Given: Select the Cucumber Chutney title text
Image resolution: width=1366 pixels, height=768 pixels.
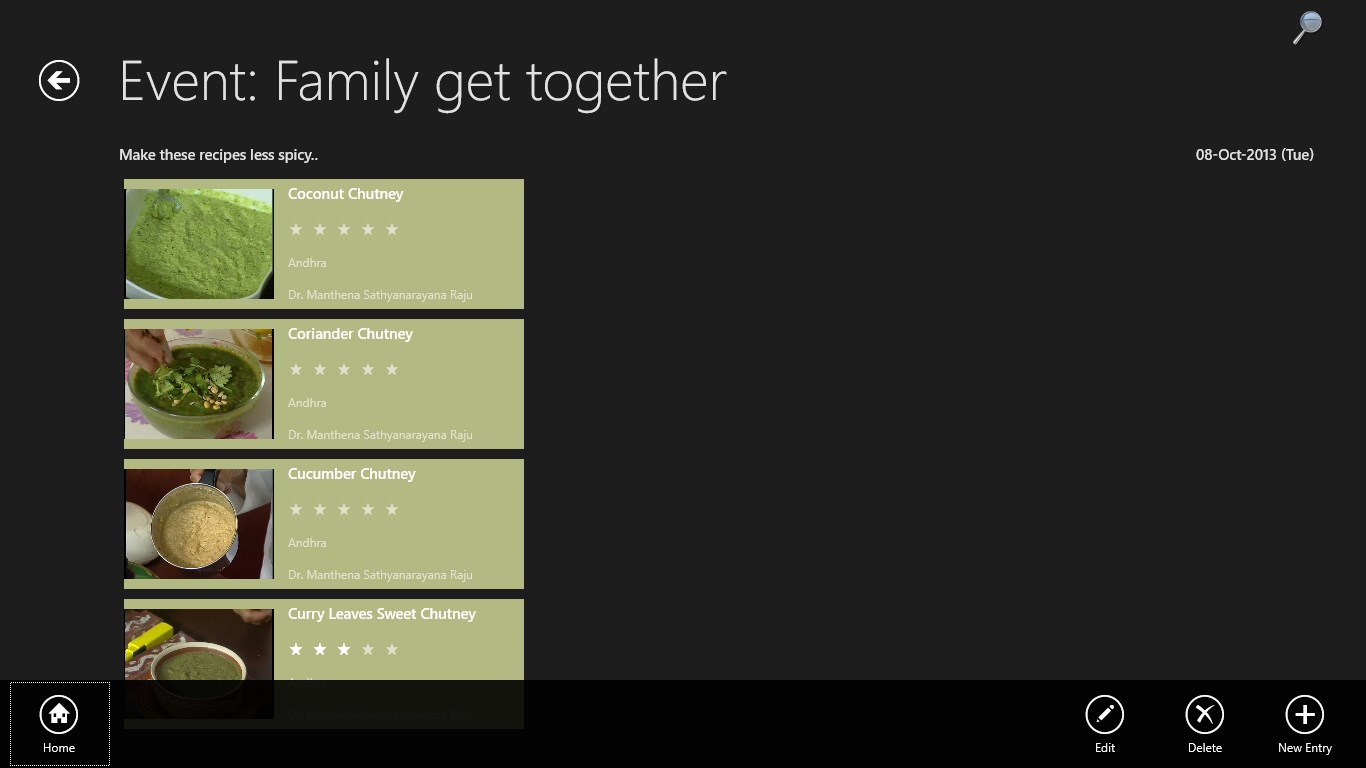Looking at the screenshot, I should 351,474.
